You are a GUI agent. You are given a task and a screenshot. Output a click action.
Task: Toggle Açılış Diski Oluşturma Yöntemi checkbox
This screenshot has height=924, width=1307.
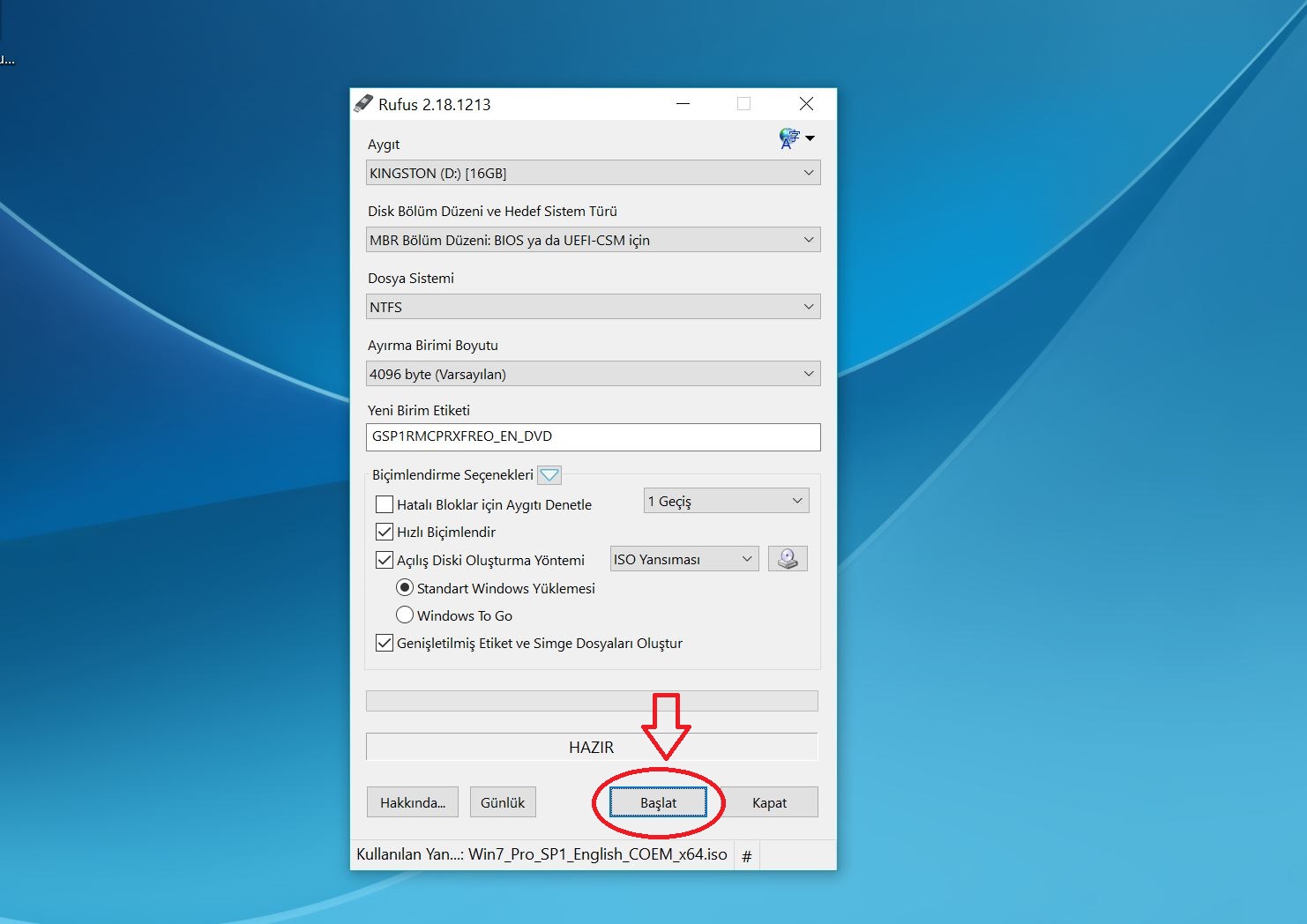click(x=385, y=560)
